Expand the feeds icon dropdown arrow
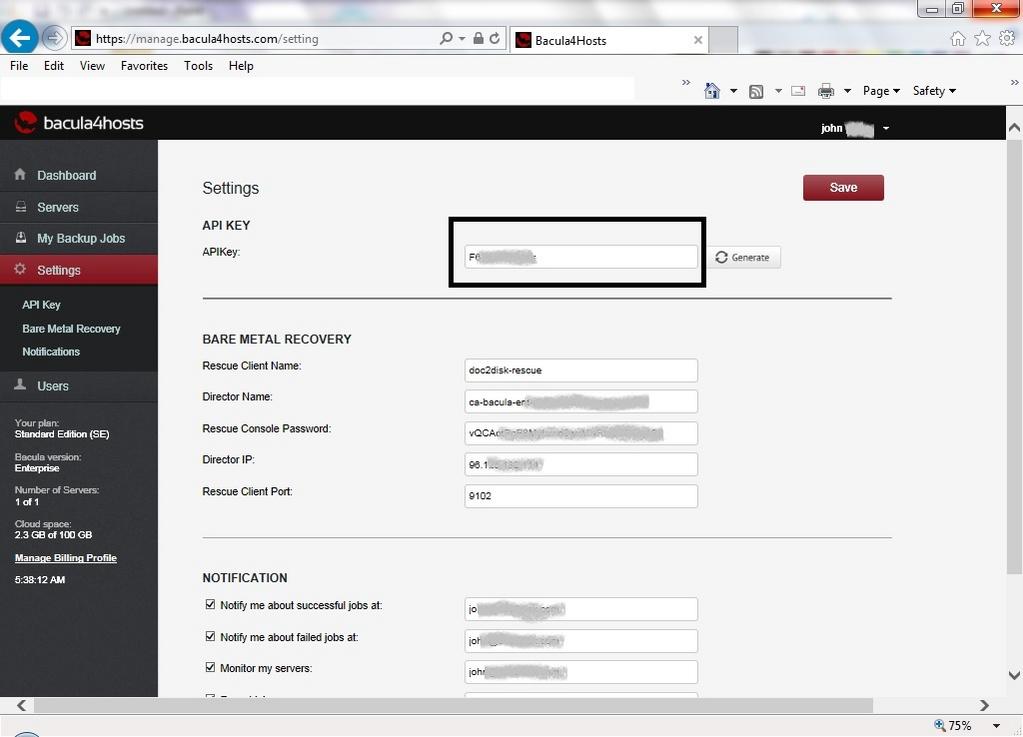Viewport: 1023px width, 737px height. pyautogui.click(x=778, y=91)
